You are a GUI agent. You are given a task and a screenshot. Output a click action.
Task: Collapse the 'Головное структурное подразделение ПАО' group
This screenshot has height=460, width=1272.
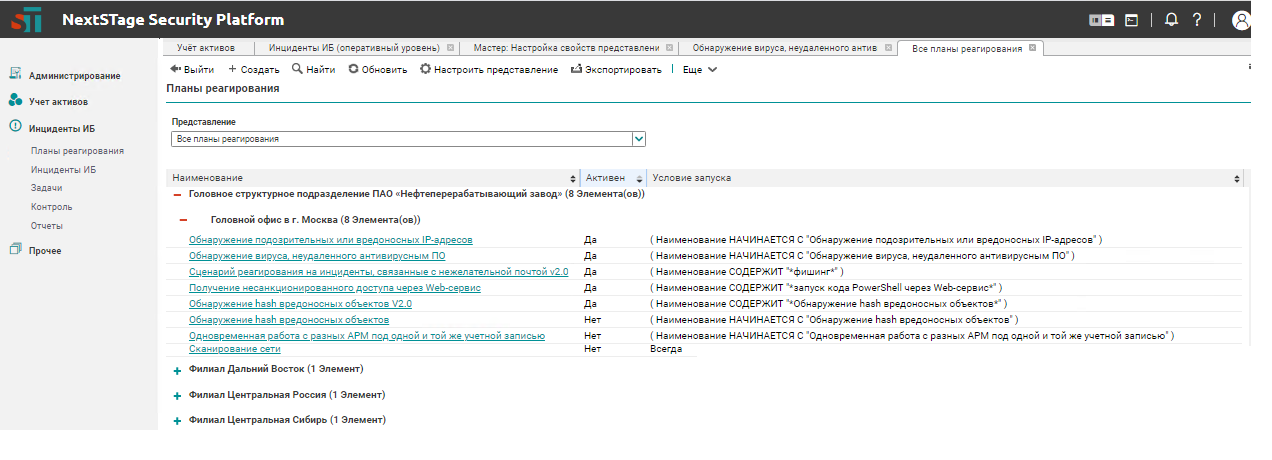(178, 194)
